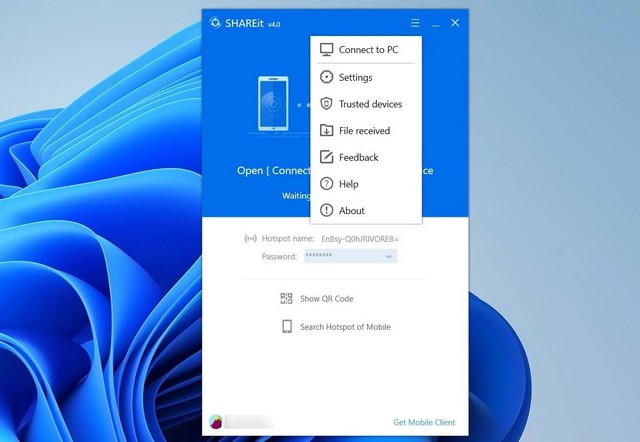Select the Trusted devices menu entry
The image size is (640, 442).
370,104
